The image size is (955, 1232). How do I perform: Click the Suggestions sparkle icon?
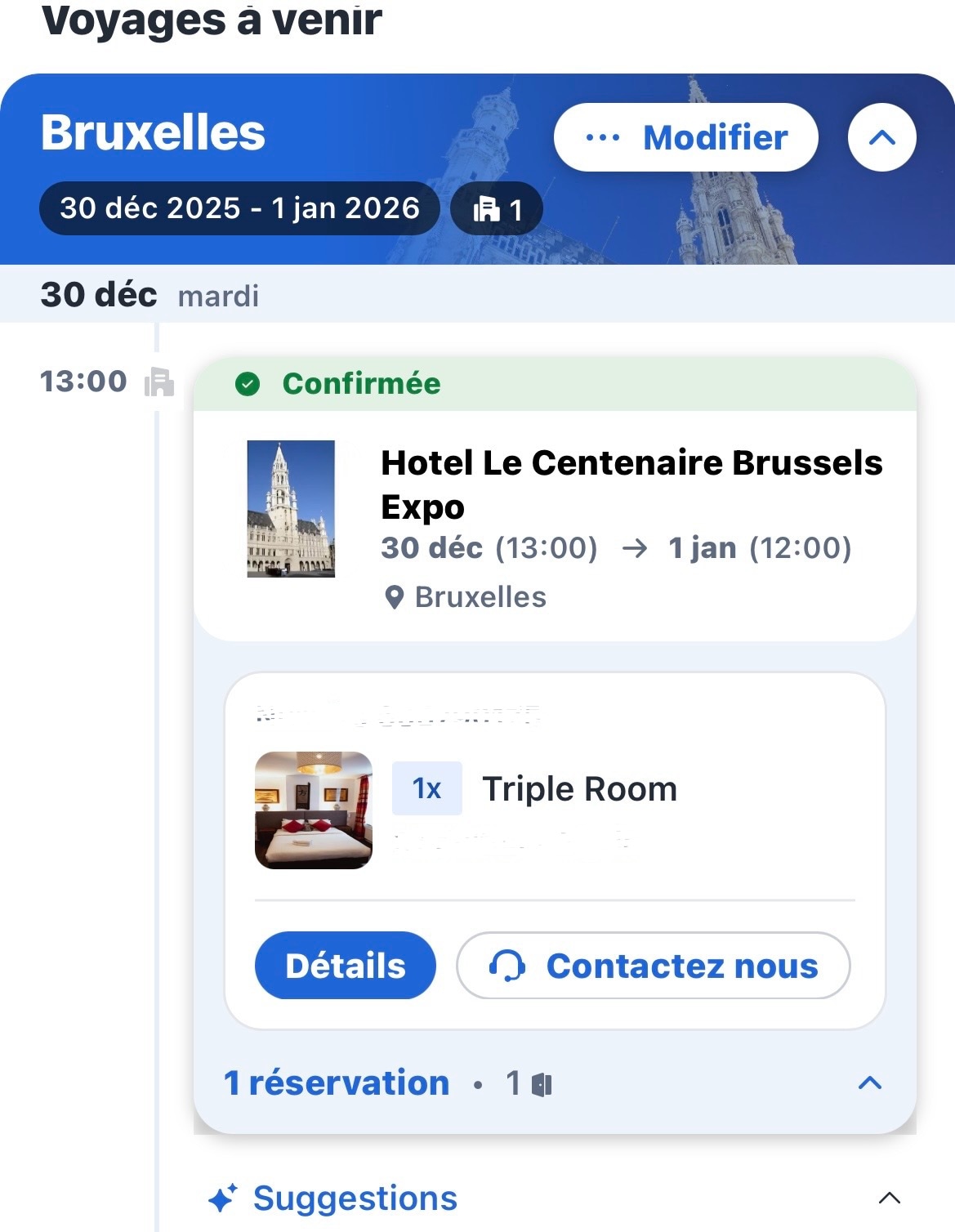tap(222, 1199)
